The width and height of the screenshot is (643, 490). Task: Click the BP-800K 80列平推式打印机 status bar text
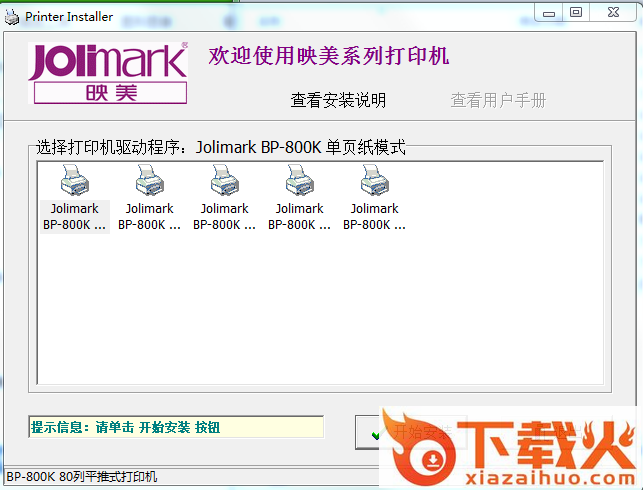coord(82,477)
